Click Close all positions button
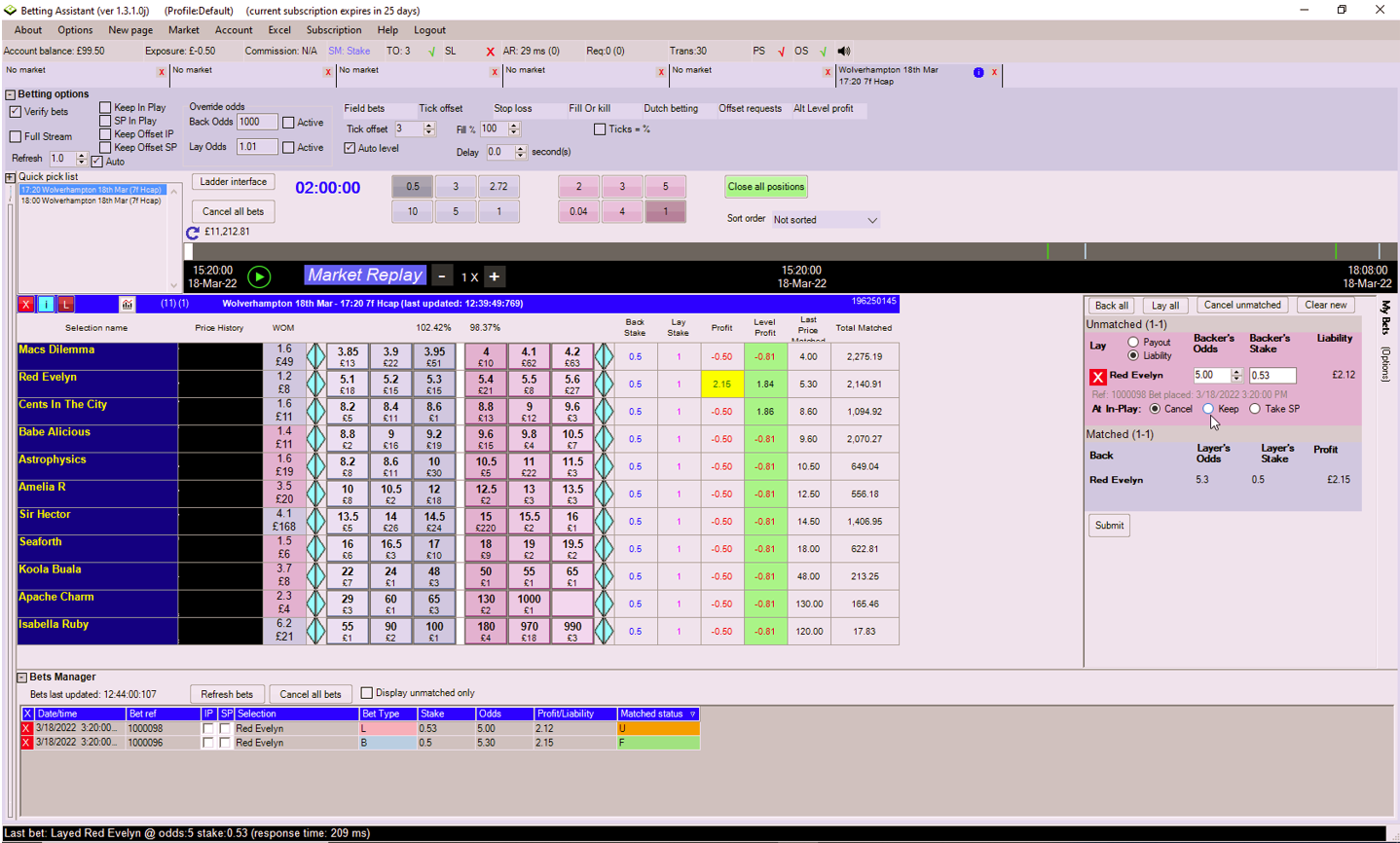The width and height of the screenshot is (1400, 843). click(x=766, y=187)
